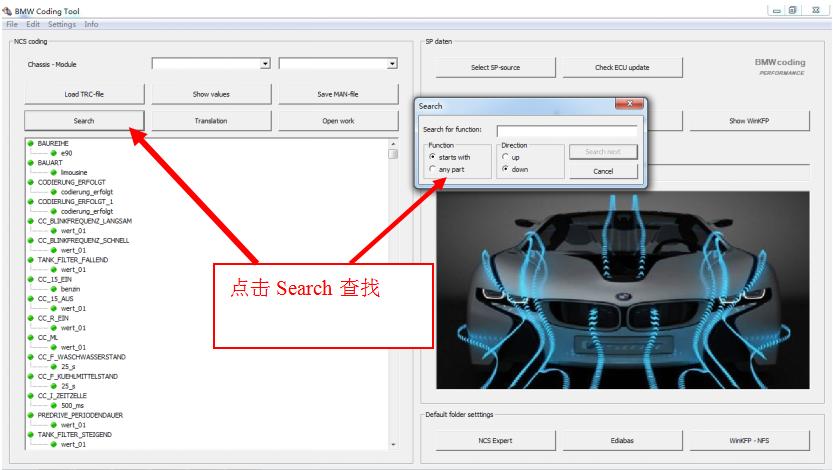
Task: Click Select SP-source button
Action: (x=495, y=67)
